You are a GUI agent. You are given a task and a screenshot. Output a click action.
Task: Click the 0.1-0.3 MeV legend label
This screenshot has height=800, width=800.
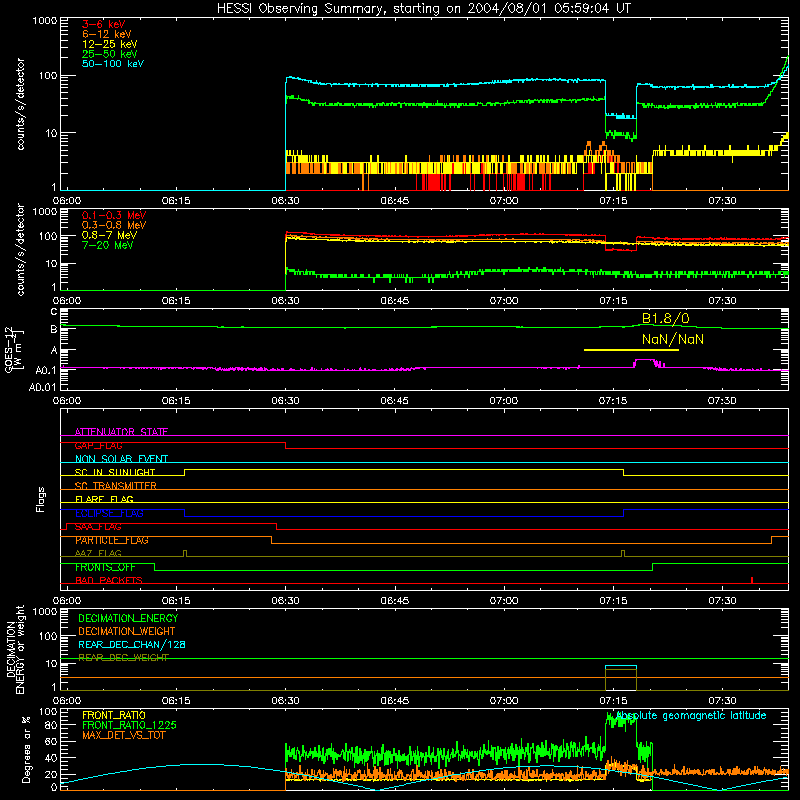point(114,215)
